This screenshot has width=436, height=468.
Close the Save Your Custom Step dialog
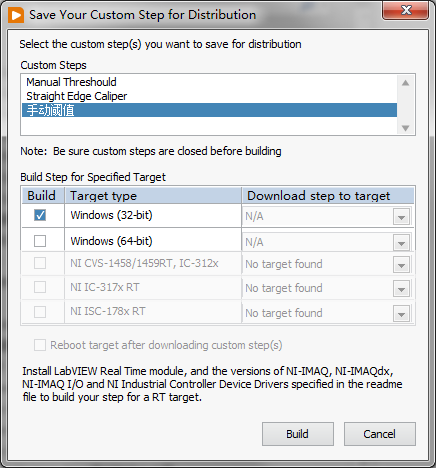tap(405, 10)
